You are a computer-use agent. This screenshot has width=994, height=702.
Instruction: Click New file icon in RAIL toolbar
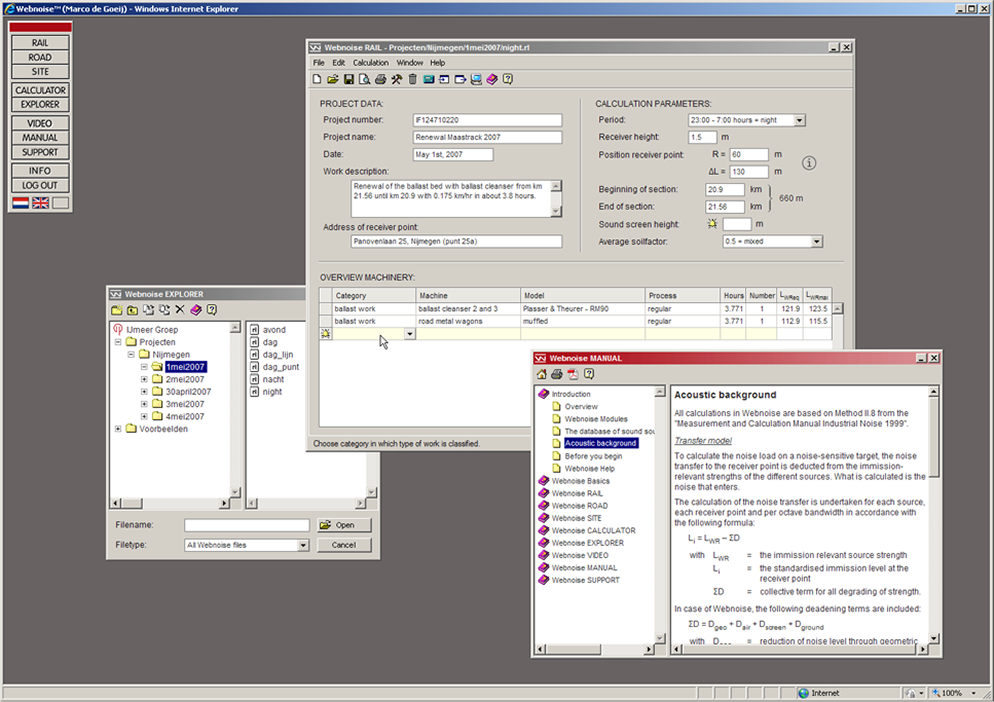(317, 79)
